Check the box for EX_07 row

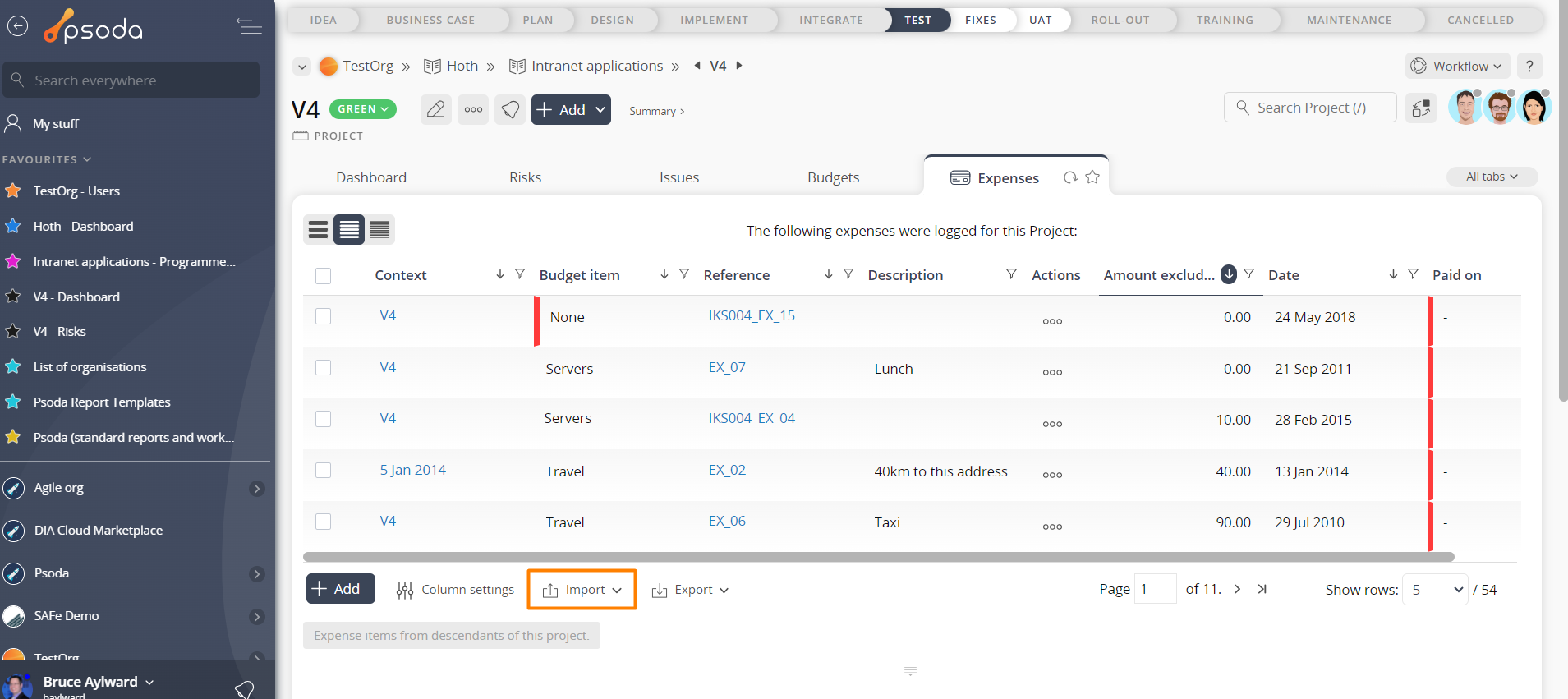(324, 367)
